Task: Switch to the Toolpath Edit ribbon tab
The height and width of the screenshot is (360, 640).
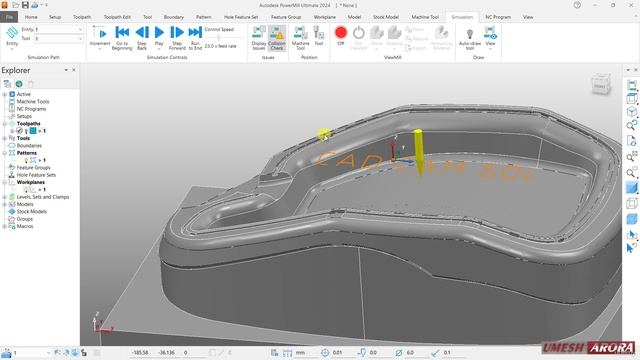Action: coord(117,17)
